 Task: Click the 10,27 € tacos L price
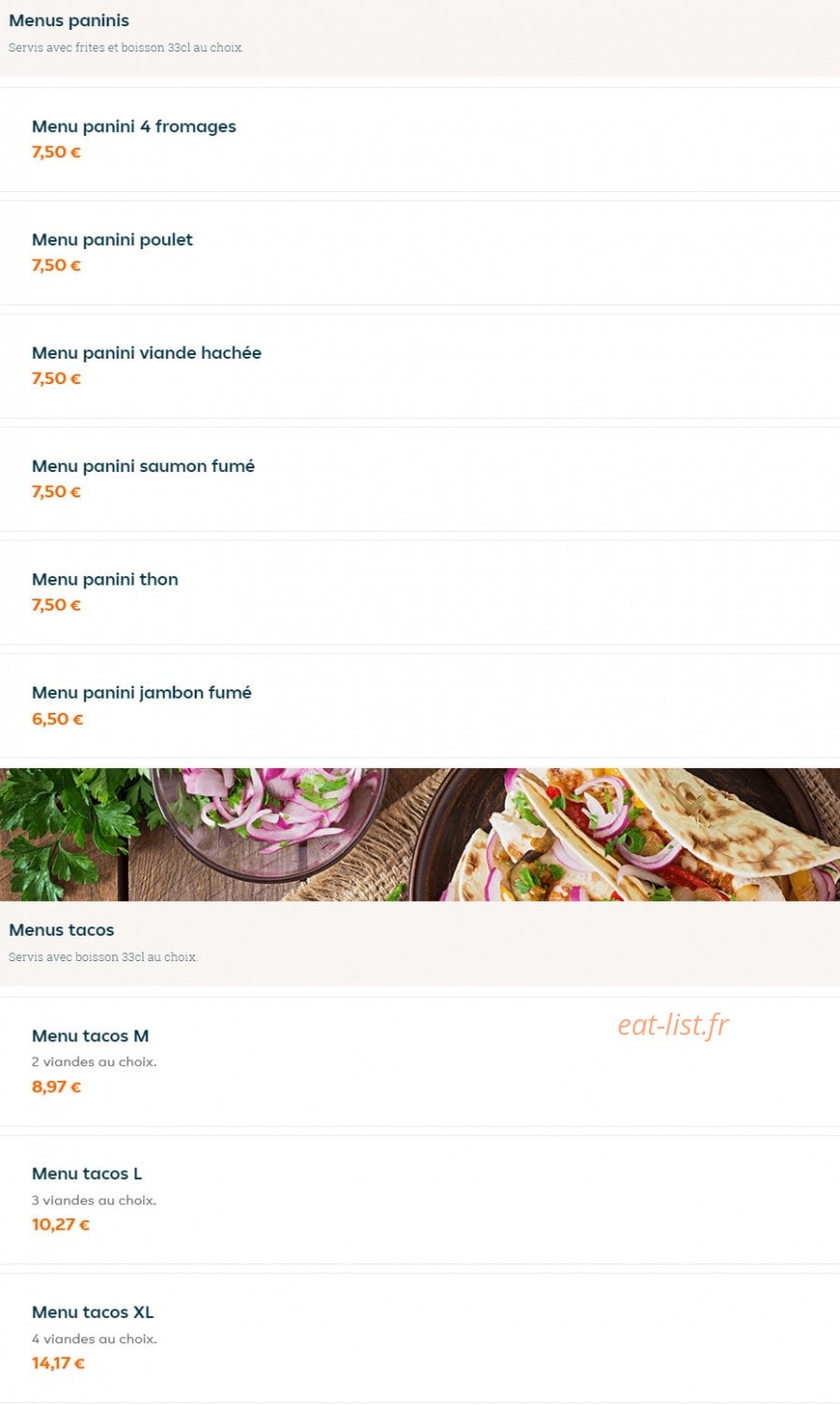61,1224
